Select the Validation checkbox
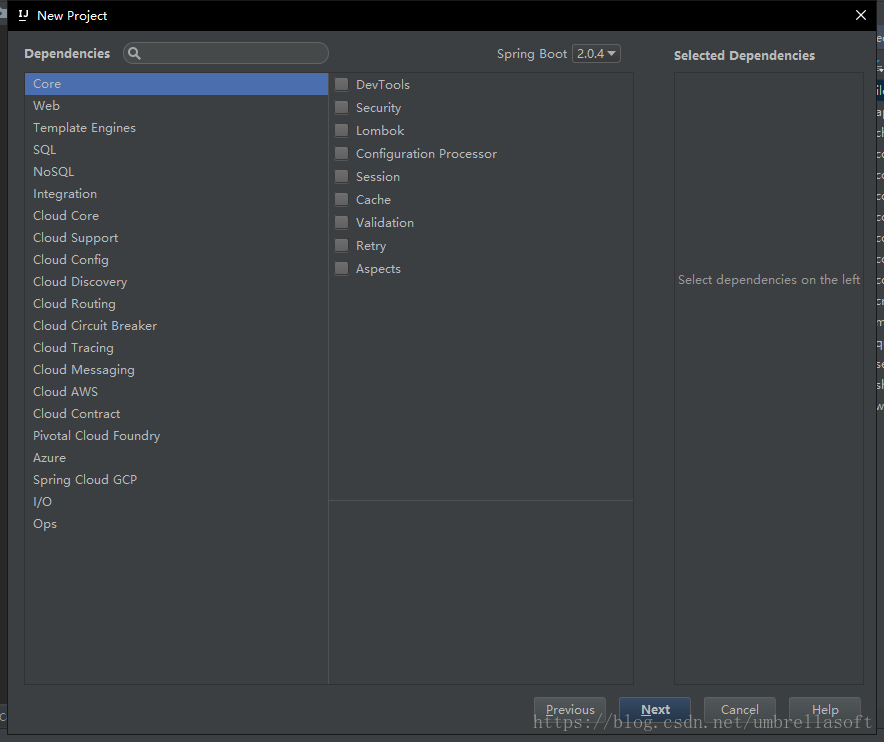 342,223
